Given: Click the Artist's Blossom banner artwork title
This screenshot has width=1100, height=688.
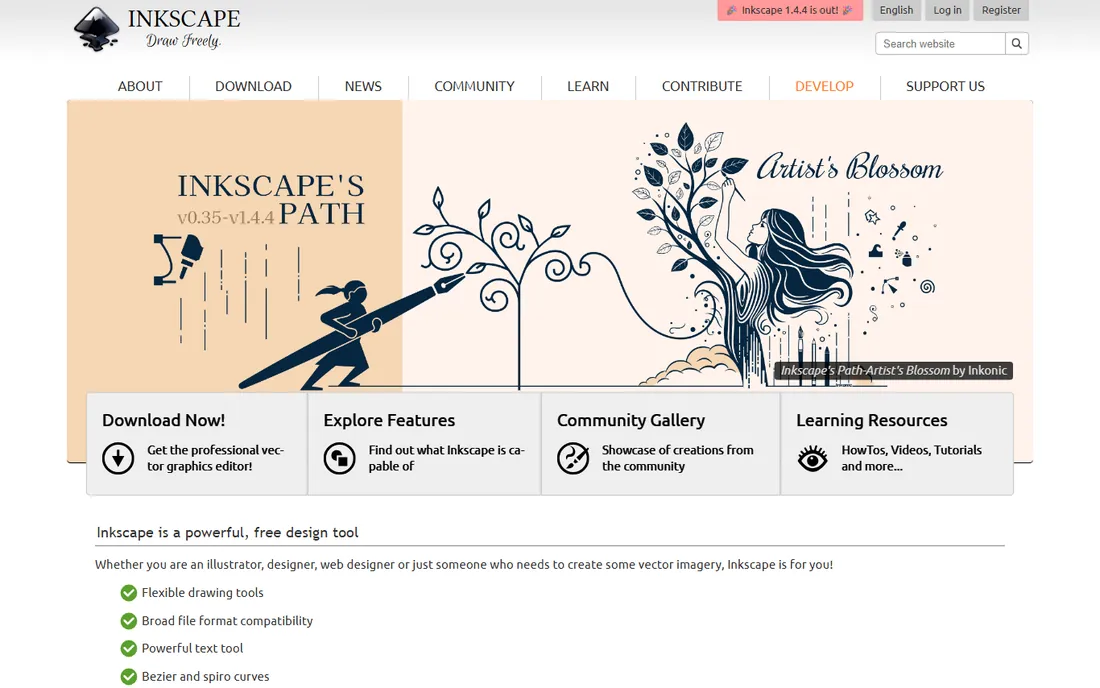Looking at the screenshot, I should 850,167.
